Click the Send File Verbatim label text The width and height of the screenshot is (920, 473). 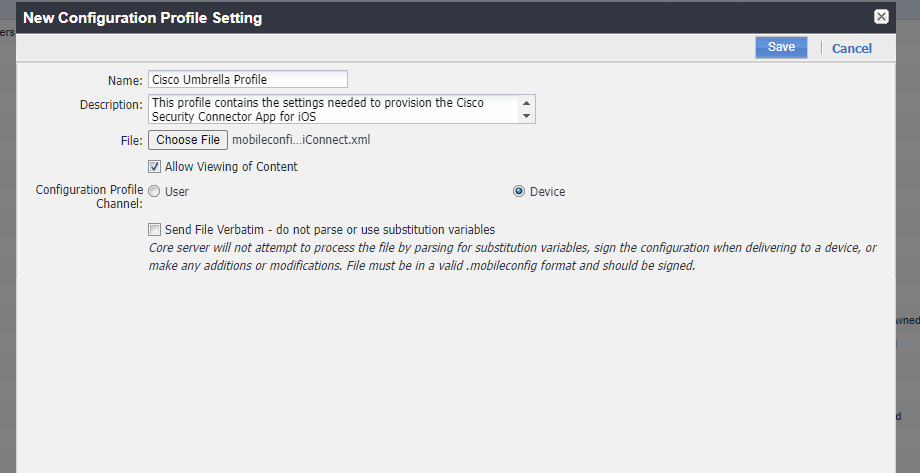click(x=330, y=229)
